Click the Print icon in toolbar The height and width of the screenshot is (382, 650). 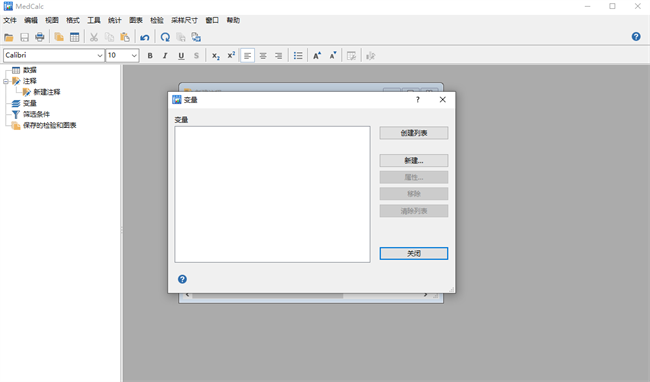pyautogui.click(x=40, y=37)
